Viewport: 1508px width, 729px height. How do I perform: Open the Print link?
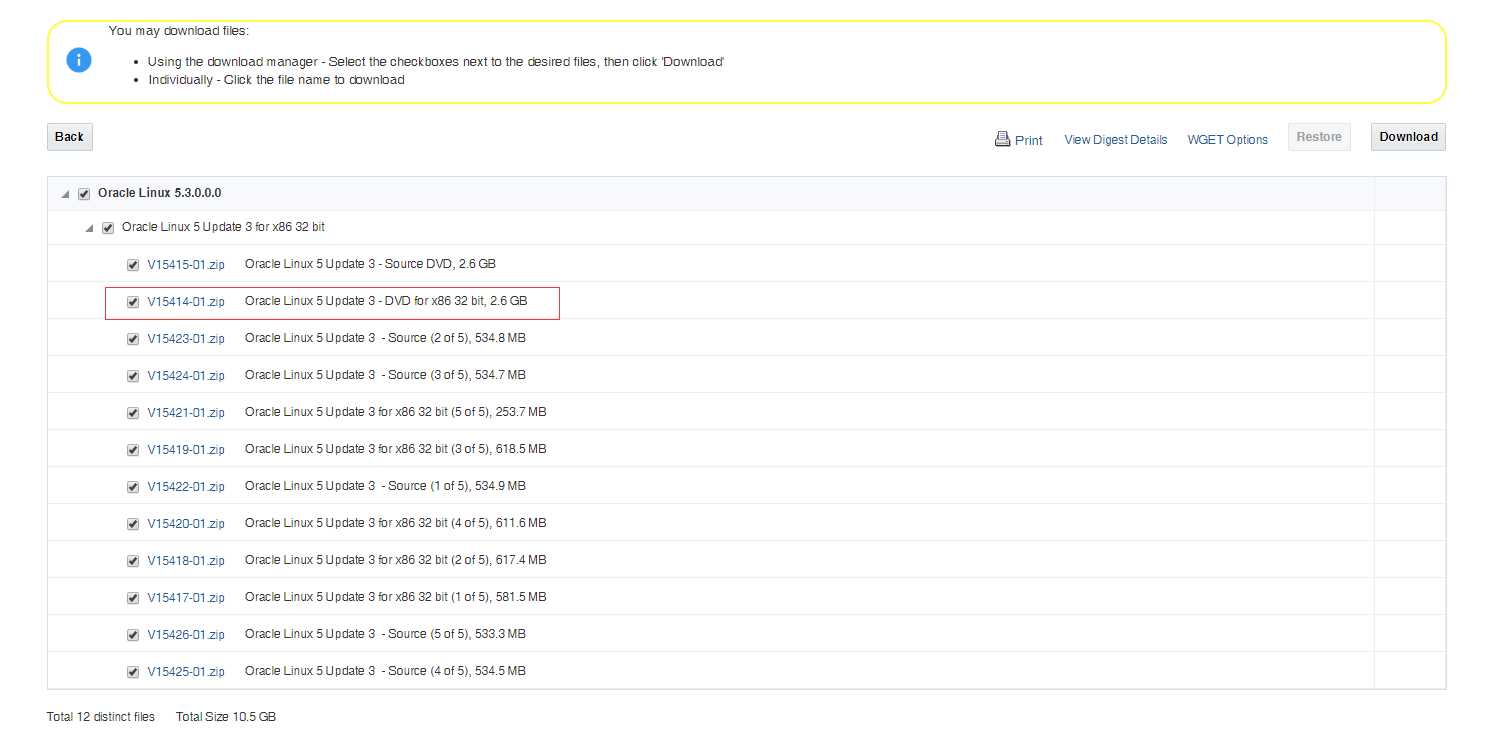click(x=1028, y=140)
